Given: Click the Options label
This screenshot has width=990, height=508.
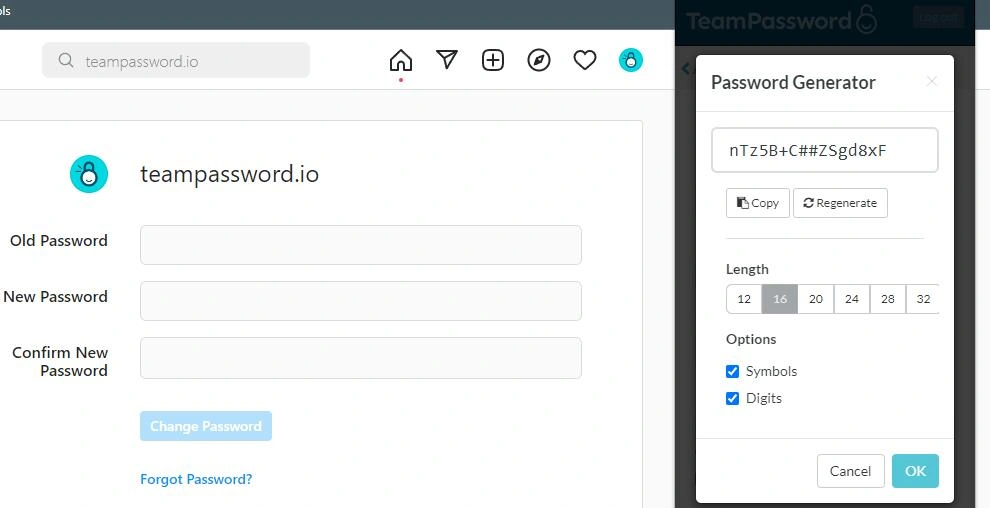Looking at the screenshot, I should pyautogui.click(x=751, y=340).
